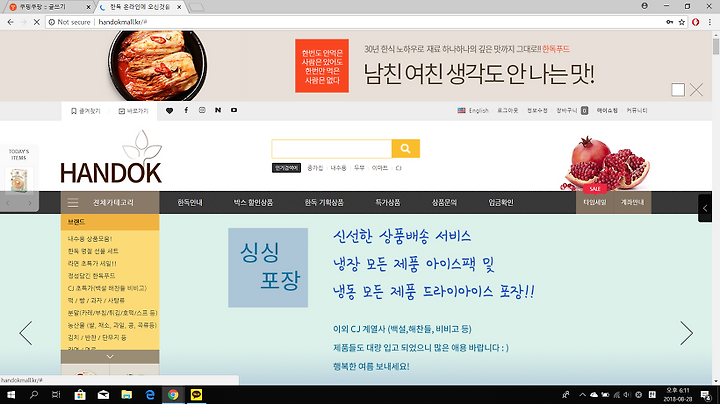Click the page vertical scrollbar thumb
720x404 pixels.
[716, 46]
